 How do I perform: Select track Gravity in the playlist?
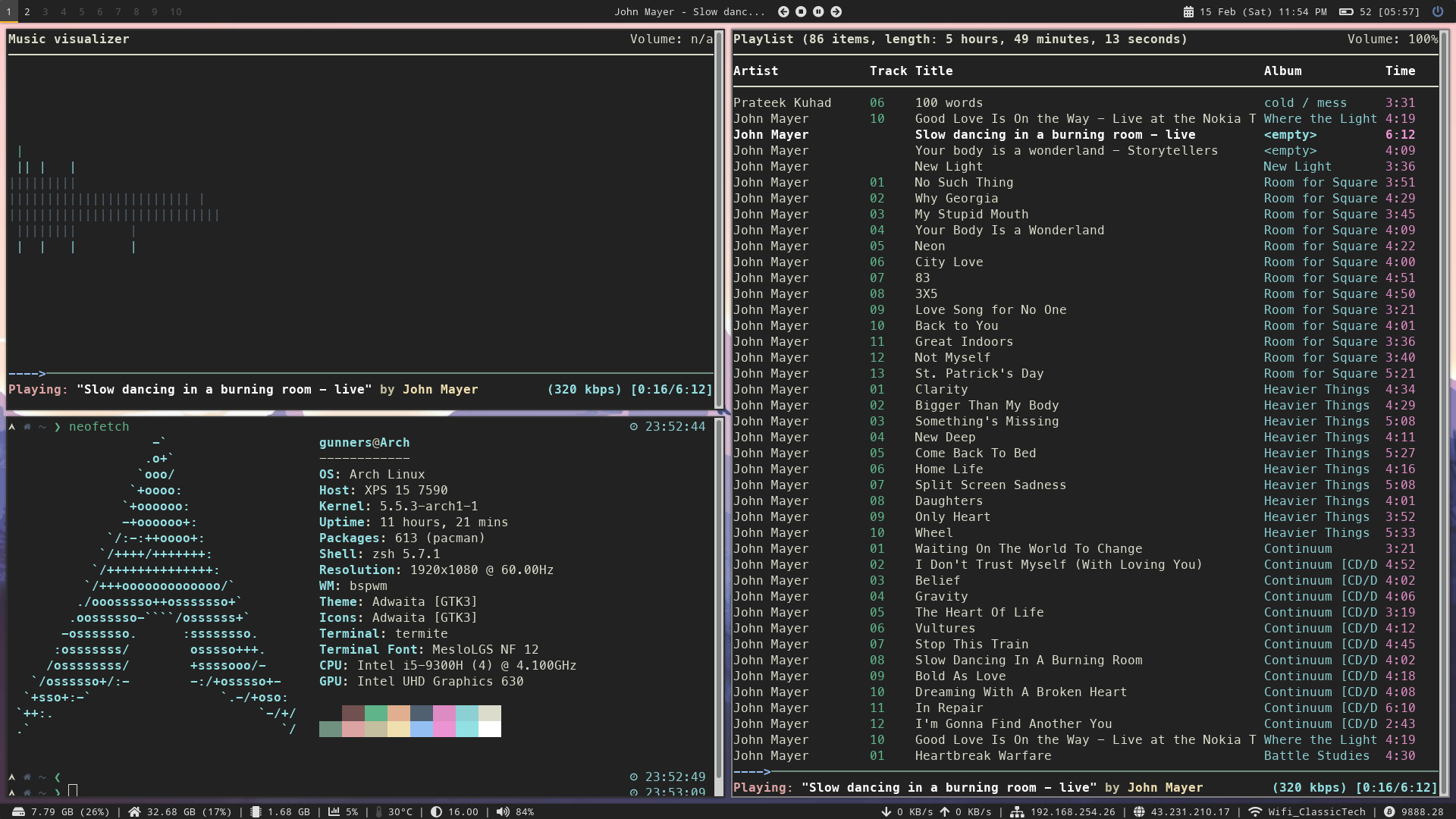941,596
